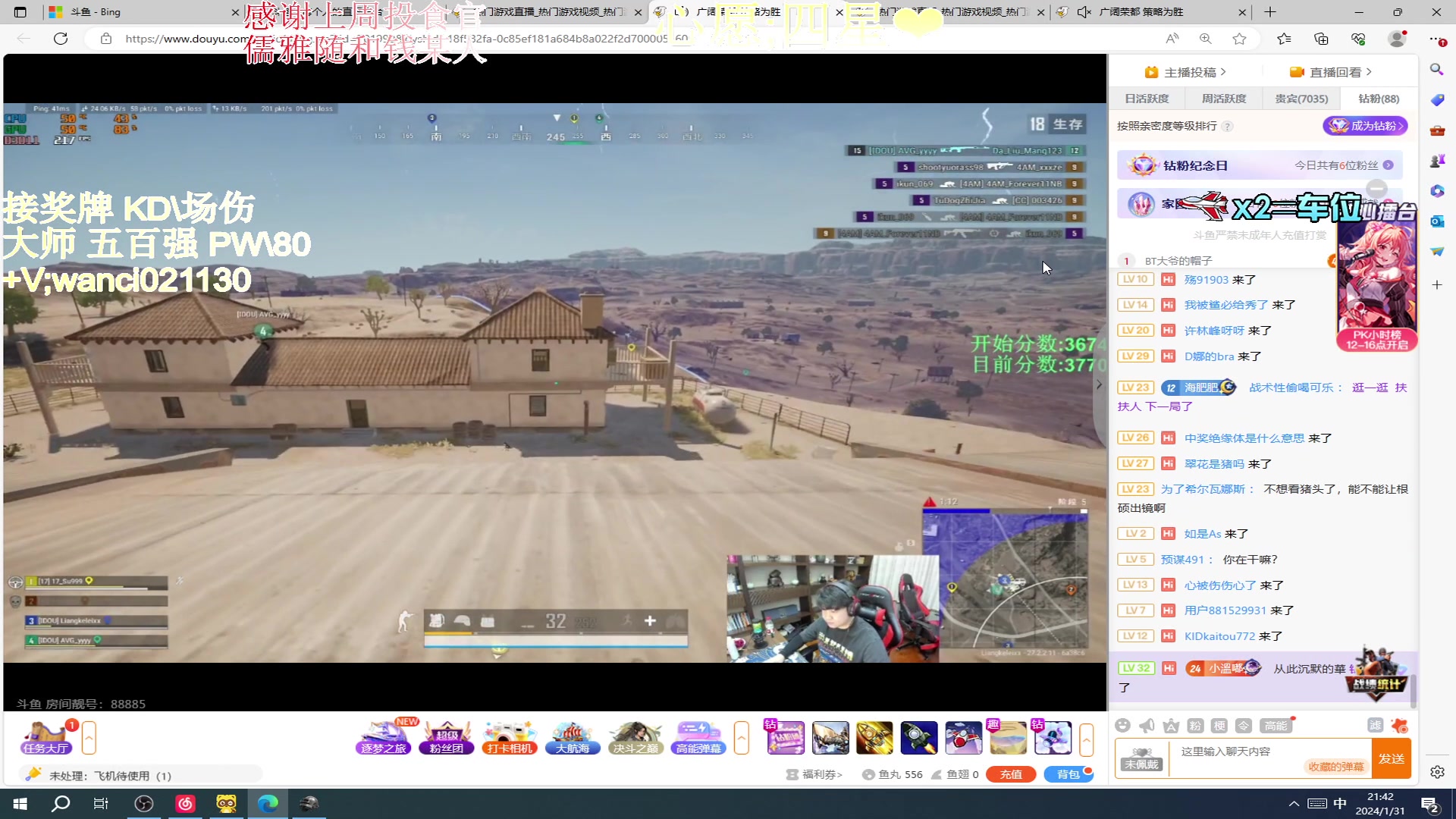Open Collections icon in Edge toolbar
Viewport: 1456px width, 819px height.
[1321, 39]
